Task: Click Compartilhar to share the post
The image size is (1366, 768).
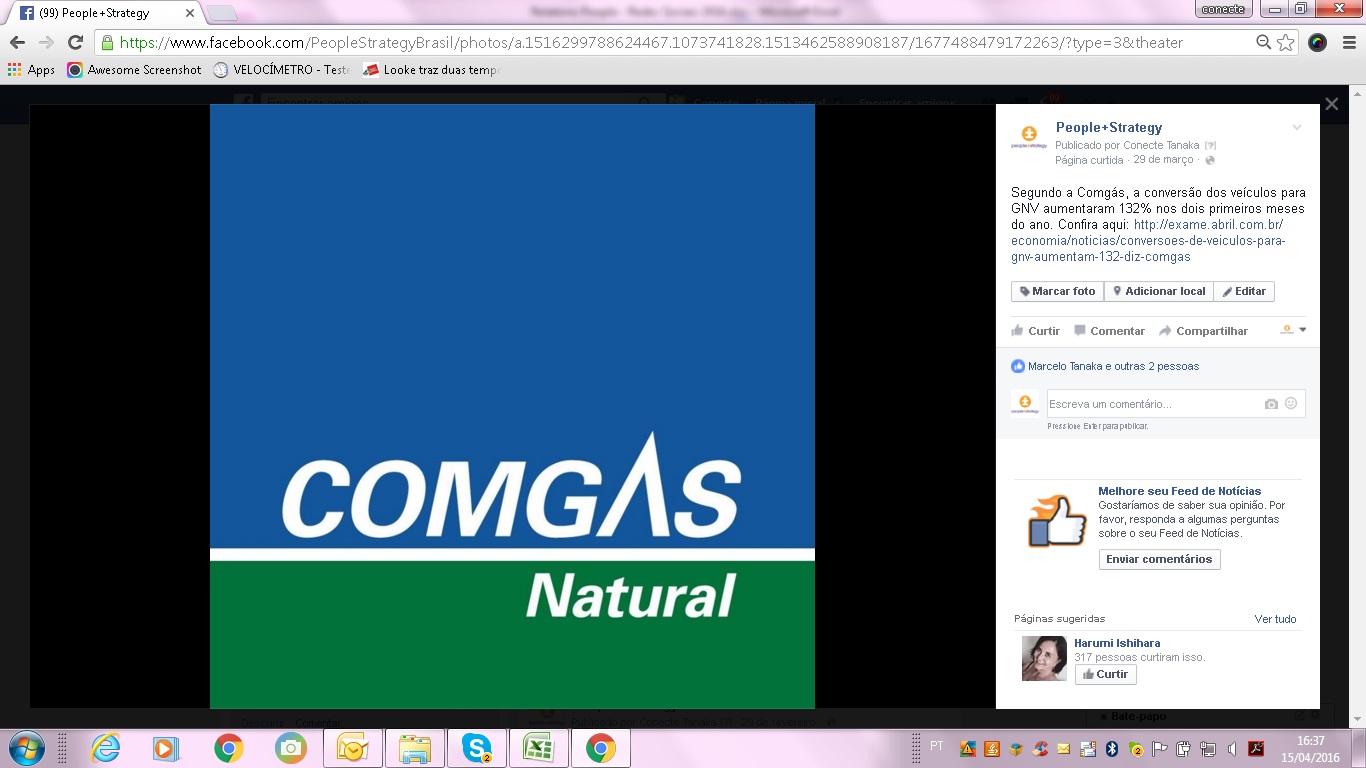Action: [1203, 331]
